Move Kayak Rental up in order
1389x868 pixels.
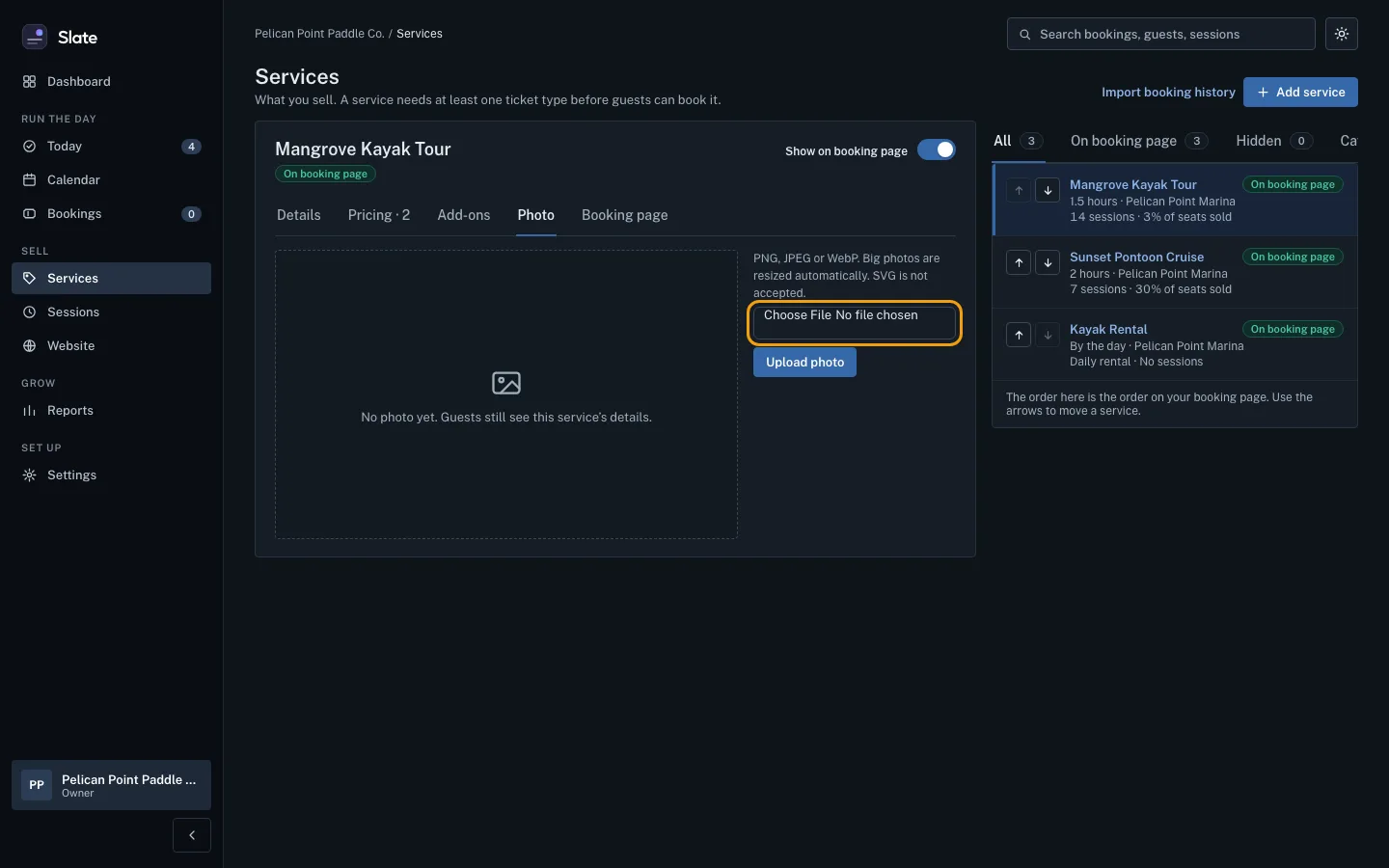[x=1019, y=335]
